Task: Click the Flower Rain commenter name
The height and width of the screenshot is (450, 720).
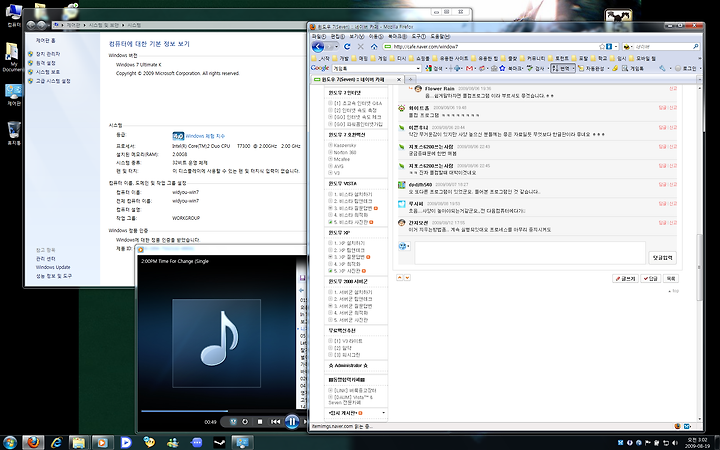Action: 439,88
